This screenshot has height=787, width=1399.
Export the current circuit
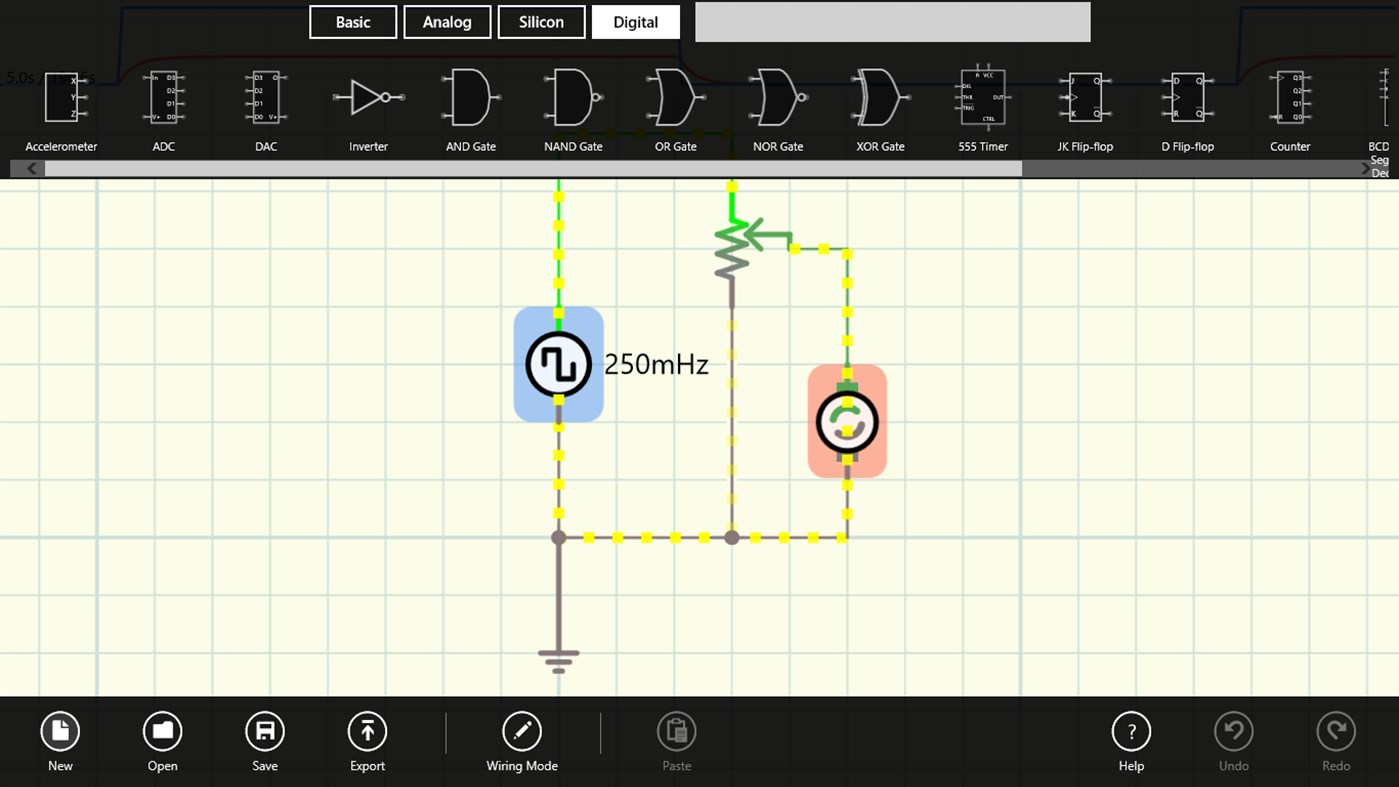coord(367,733)
